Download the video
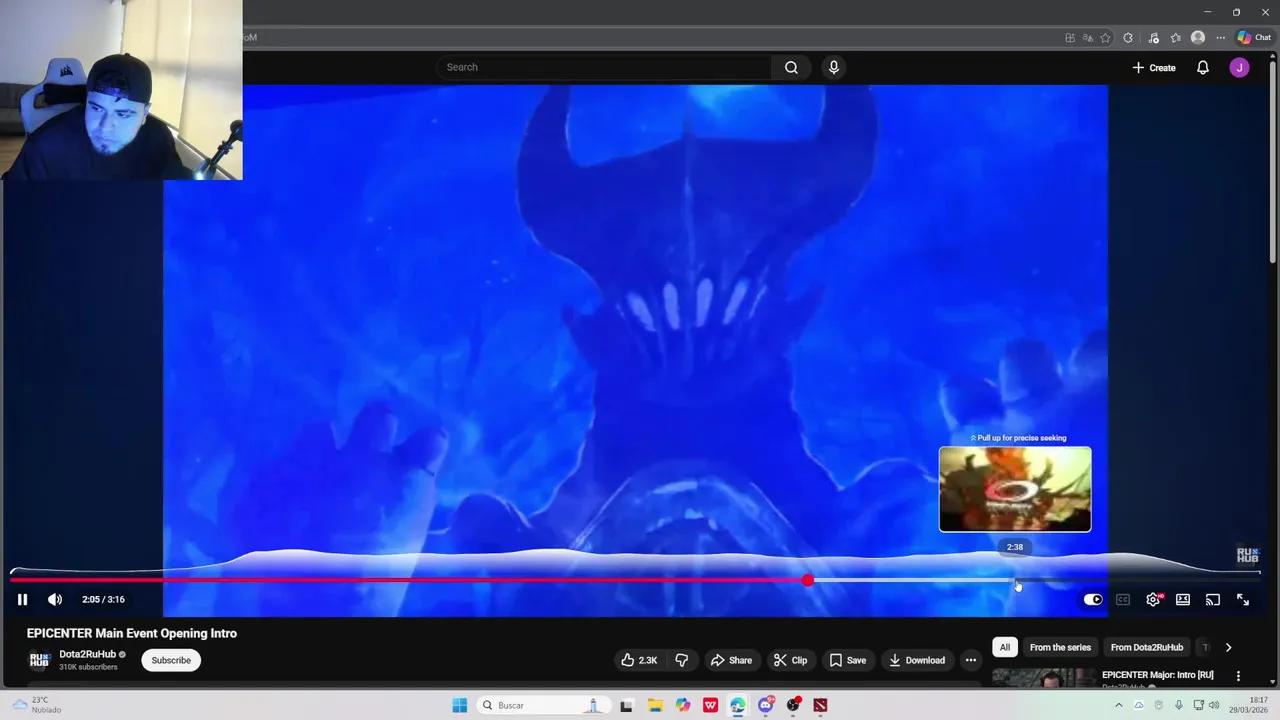1280x720 pixels. pyautogui.click(x=917, y=660)
